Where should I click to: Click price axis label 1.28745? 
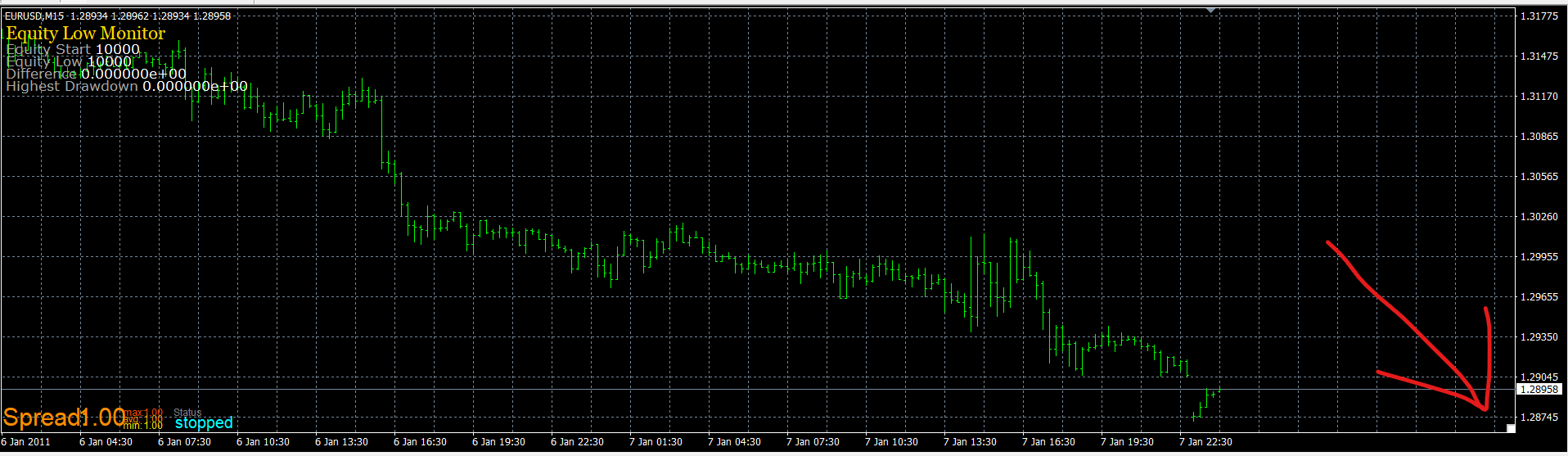point(1539,417)
